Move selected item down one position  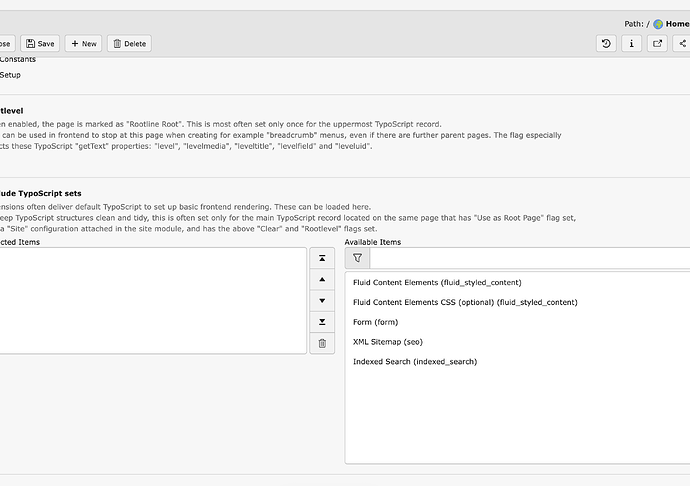click(322, 300)
